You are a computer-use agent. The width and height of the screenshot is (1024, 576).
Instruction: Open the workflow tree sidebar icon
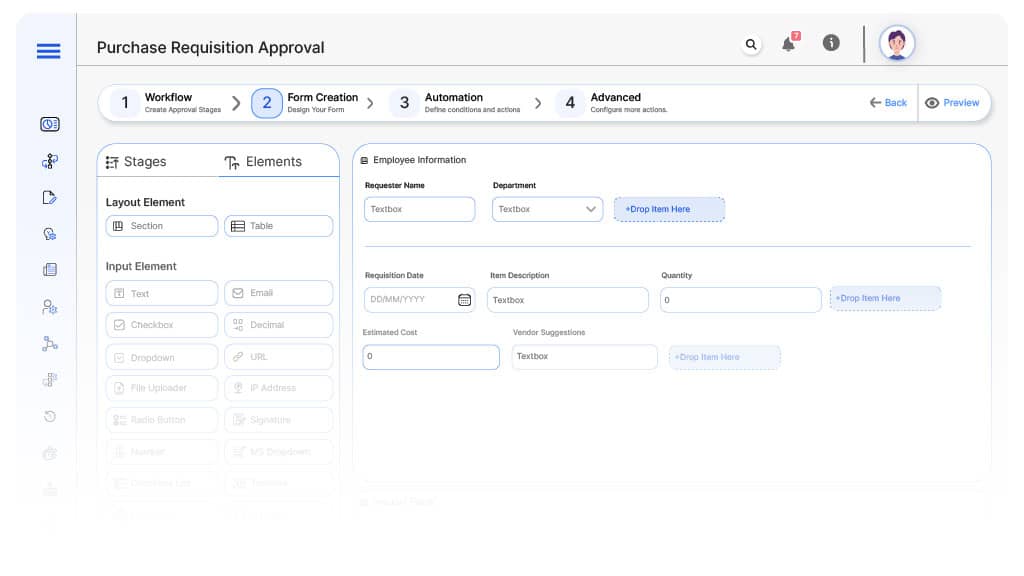pos(50,161)
